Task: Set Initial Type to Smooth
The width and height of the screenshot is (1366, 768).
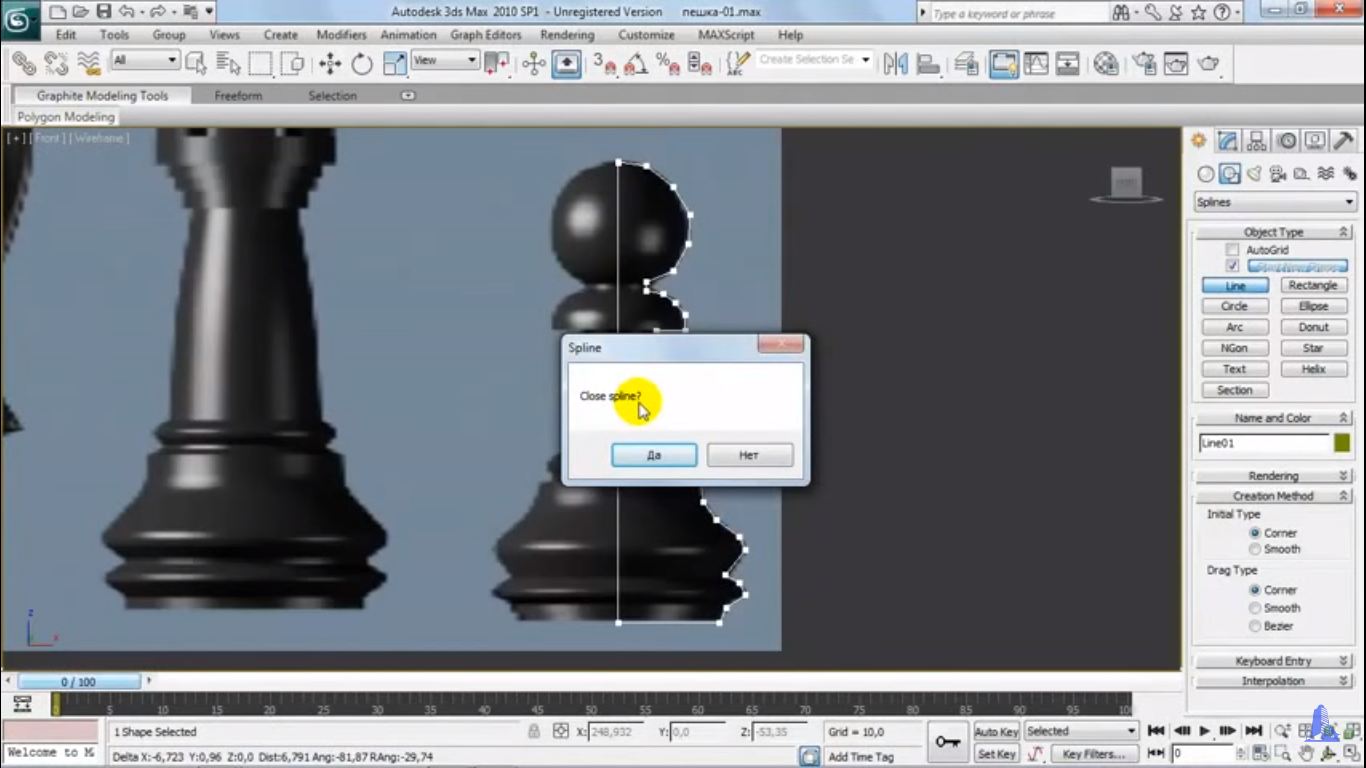Action: click(x=1255, y=549)
